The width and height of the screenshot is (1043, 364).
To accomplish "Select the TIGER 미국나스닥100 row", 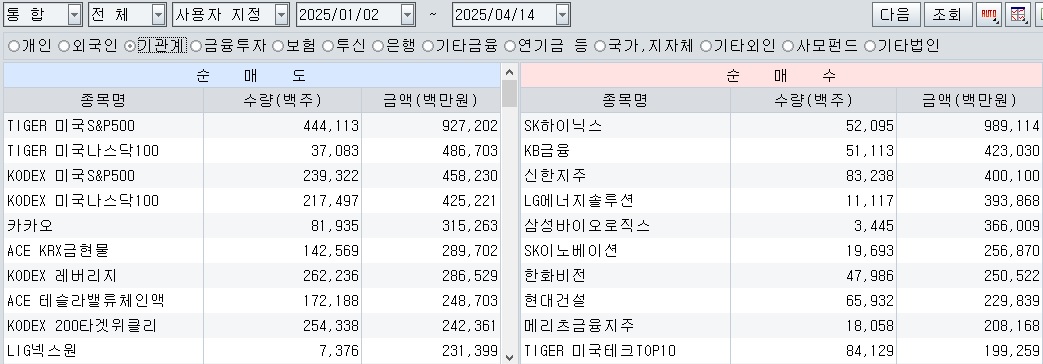I will (252, 151).
